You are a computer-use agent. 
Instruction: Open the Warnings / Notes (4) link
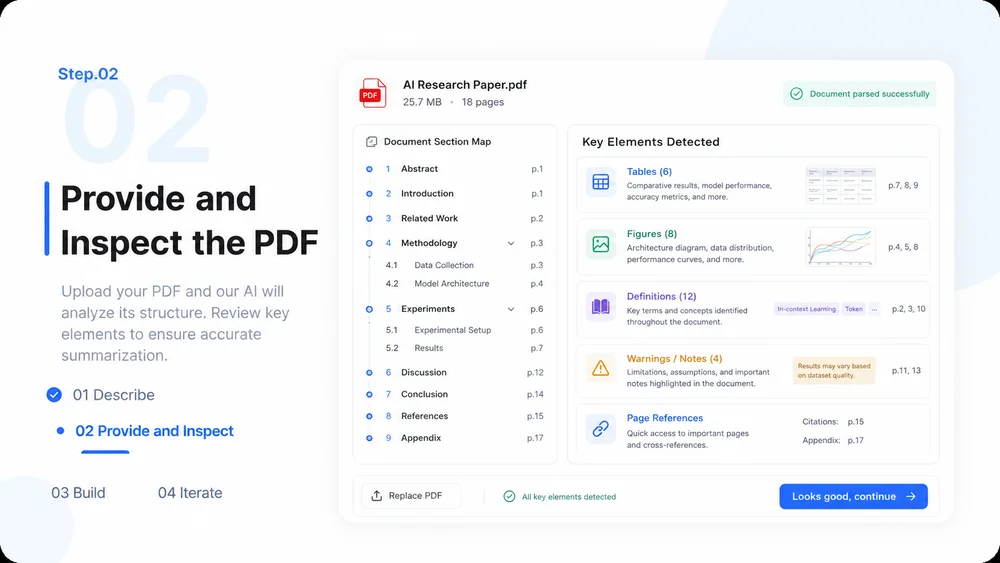674,359
